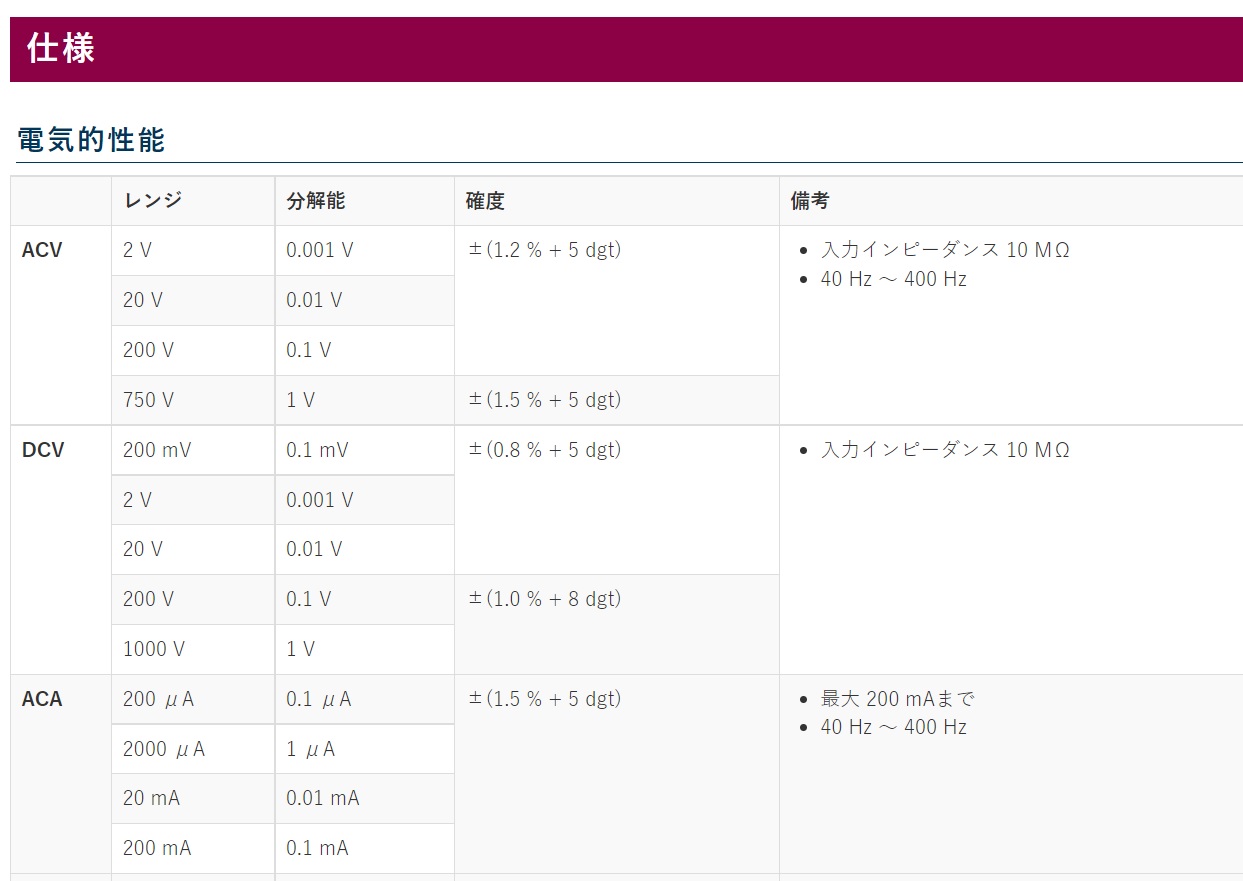Viewport: 1243px width, 881px height.
Task: Select the DCV row label
Action: click(43, 451)
